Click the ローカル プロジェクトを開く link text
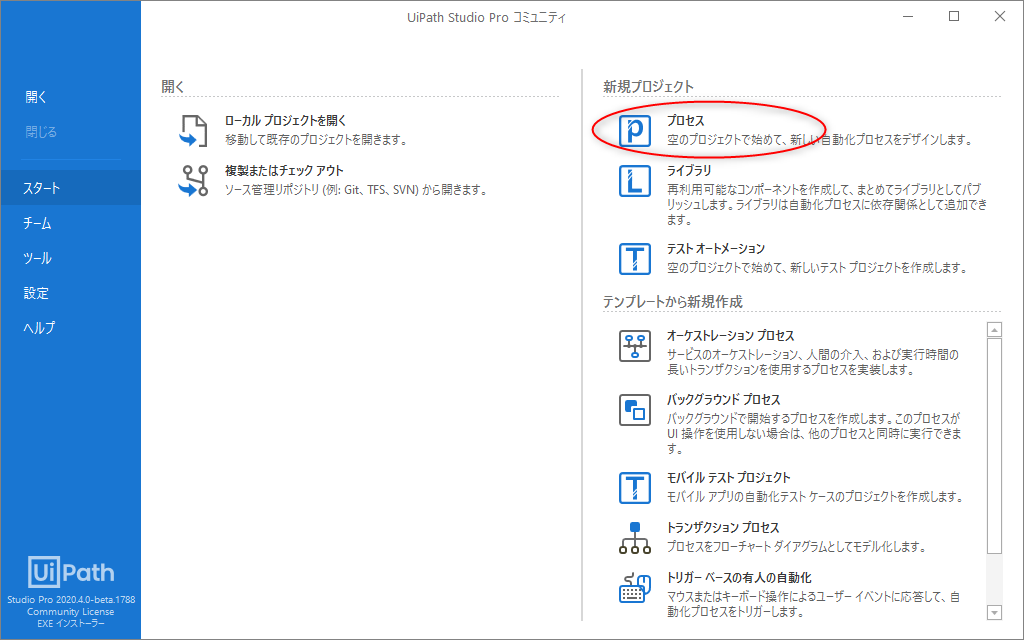Screen dimensions: 1024x640 coord(285,121)
